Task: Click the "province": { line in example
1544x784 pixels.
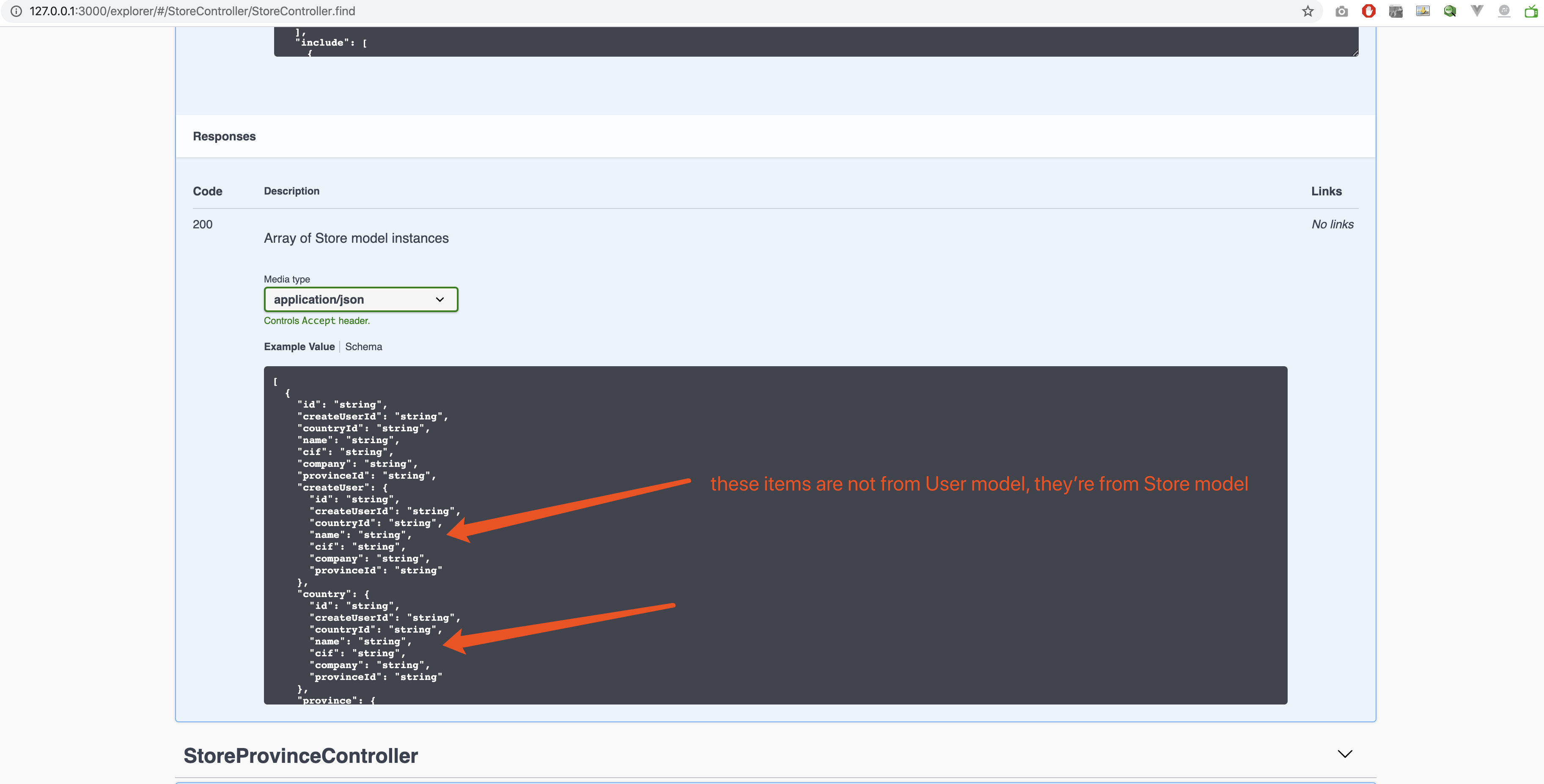Action: [x=336, y=700]
